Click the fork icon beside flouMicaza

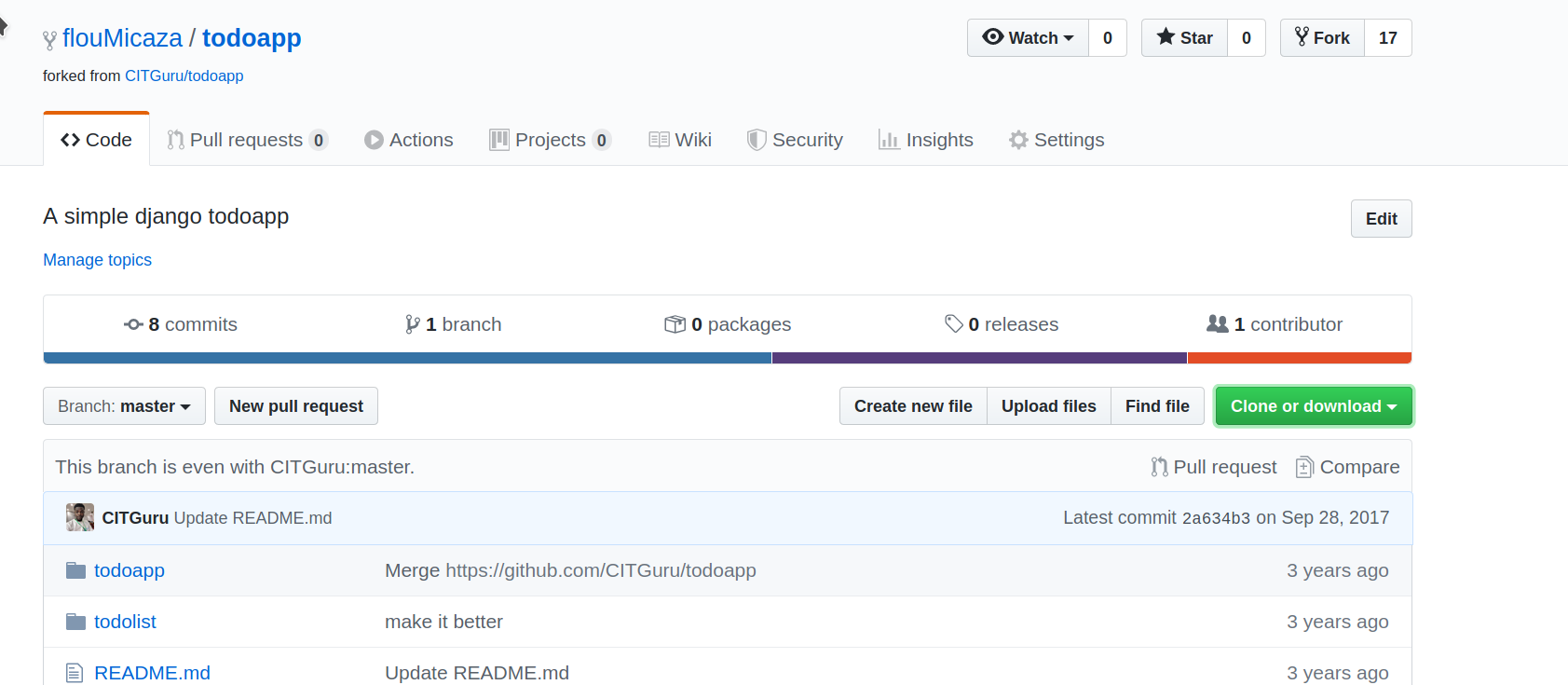[49, 40]
